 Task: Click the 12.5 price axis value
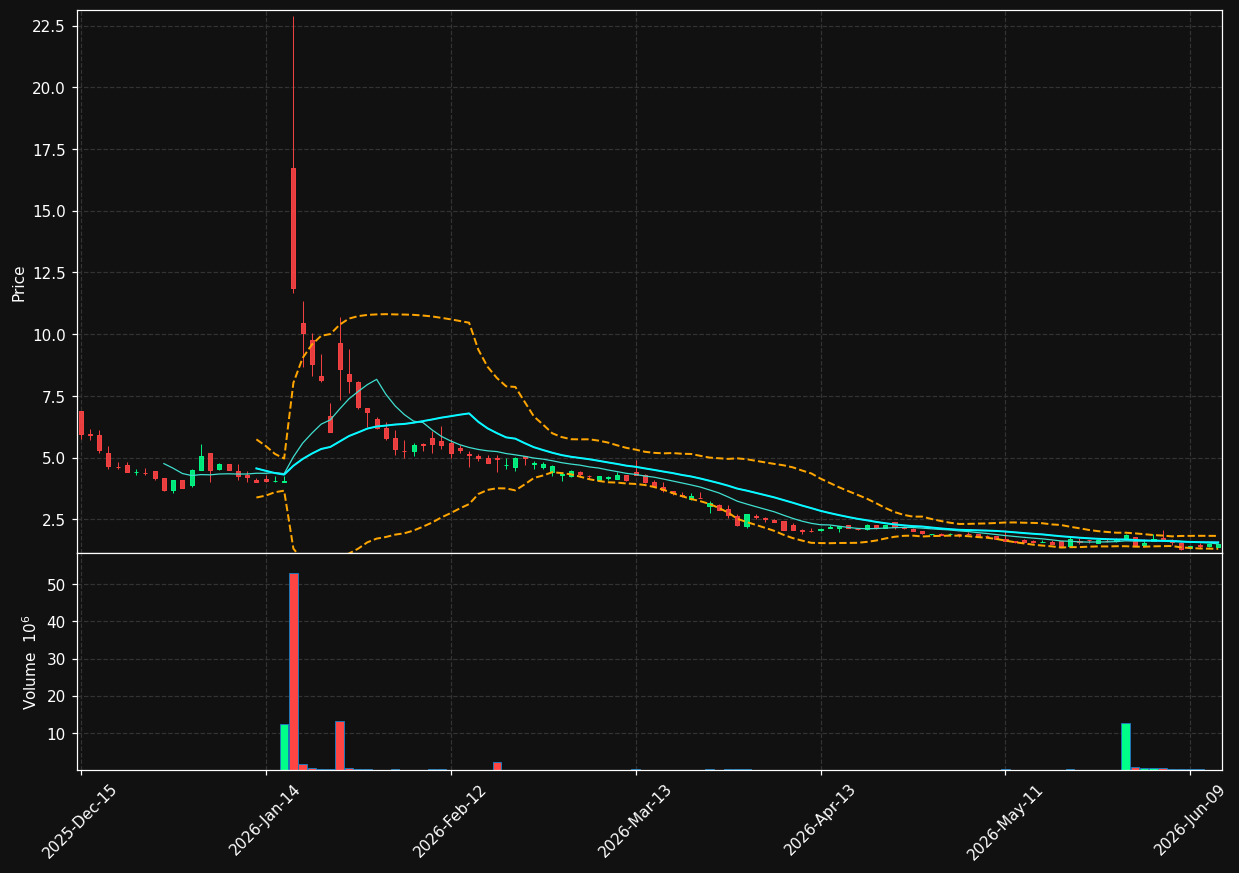49,273
